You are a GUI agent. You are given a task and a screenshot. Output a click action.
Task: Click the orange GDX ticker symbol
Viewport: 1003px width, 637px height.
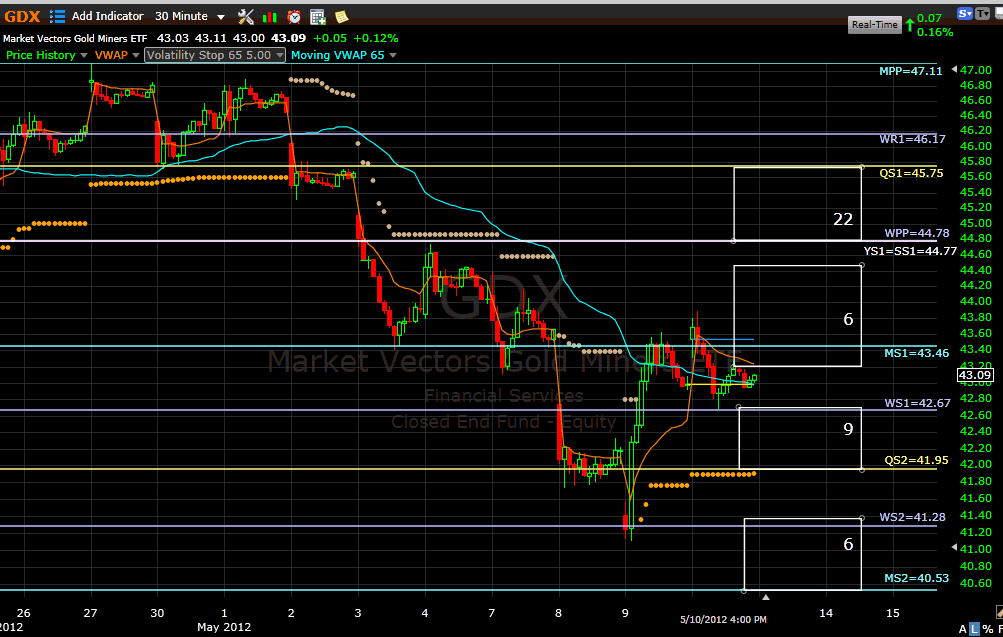click(x=22, y=17)
